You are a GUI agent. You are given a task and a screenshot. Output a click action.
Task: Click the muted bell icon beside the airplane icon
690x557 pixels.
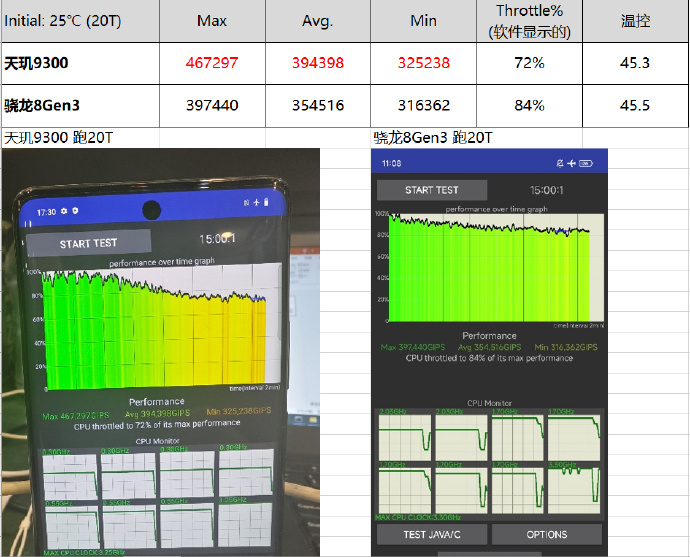560,164
